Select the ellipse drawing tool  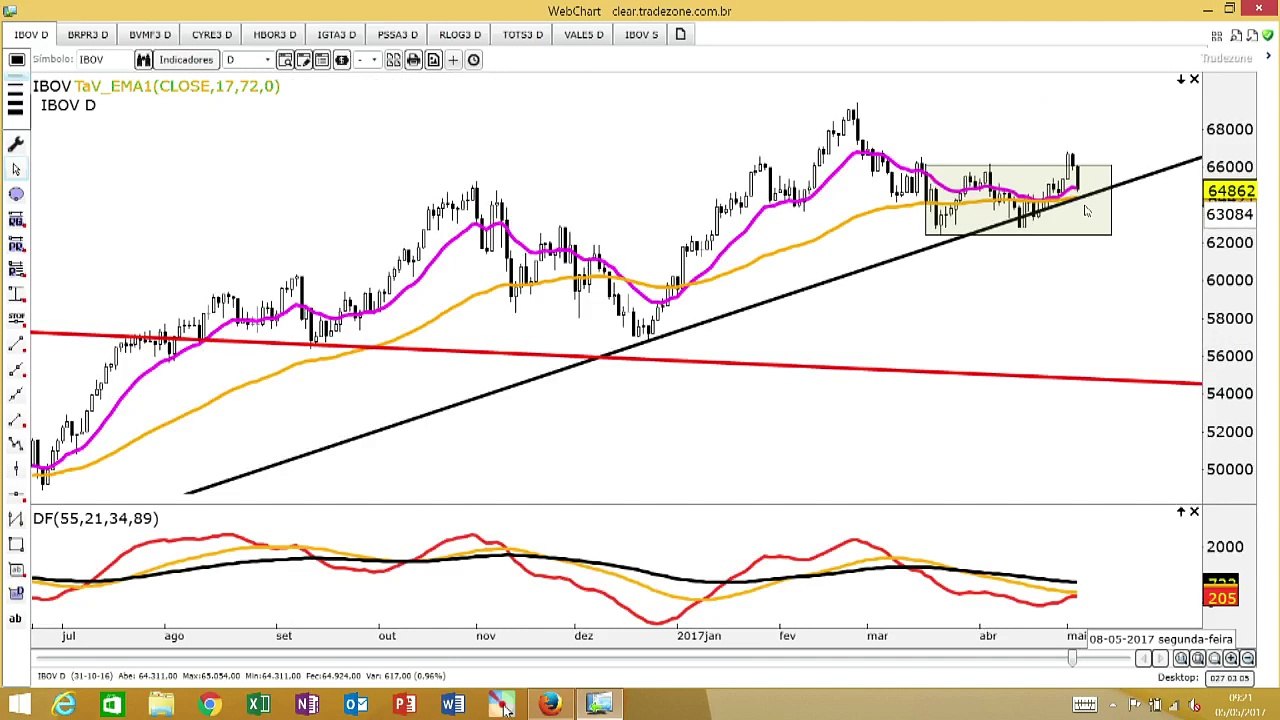(x=16, y=195)
